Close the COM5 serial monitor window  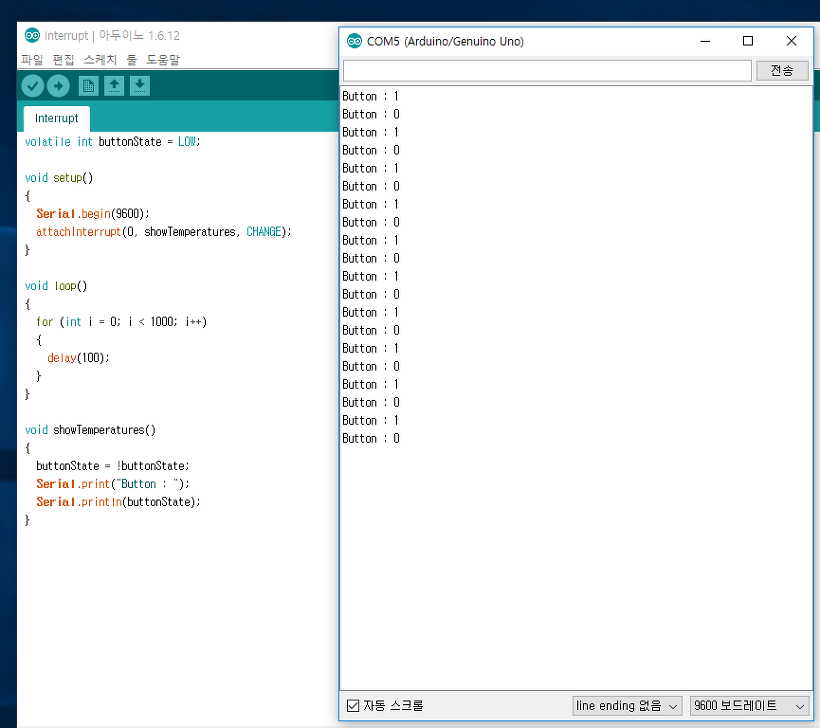[792, 41]
